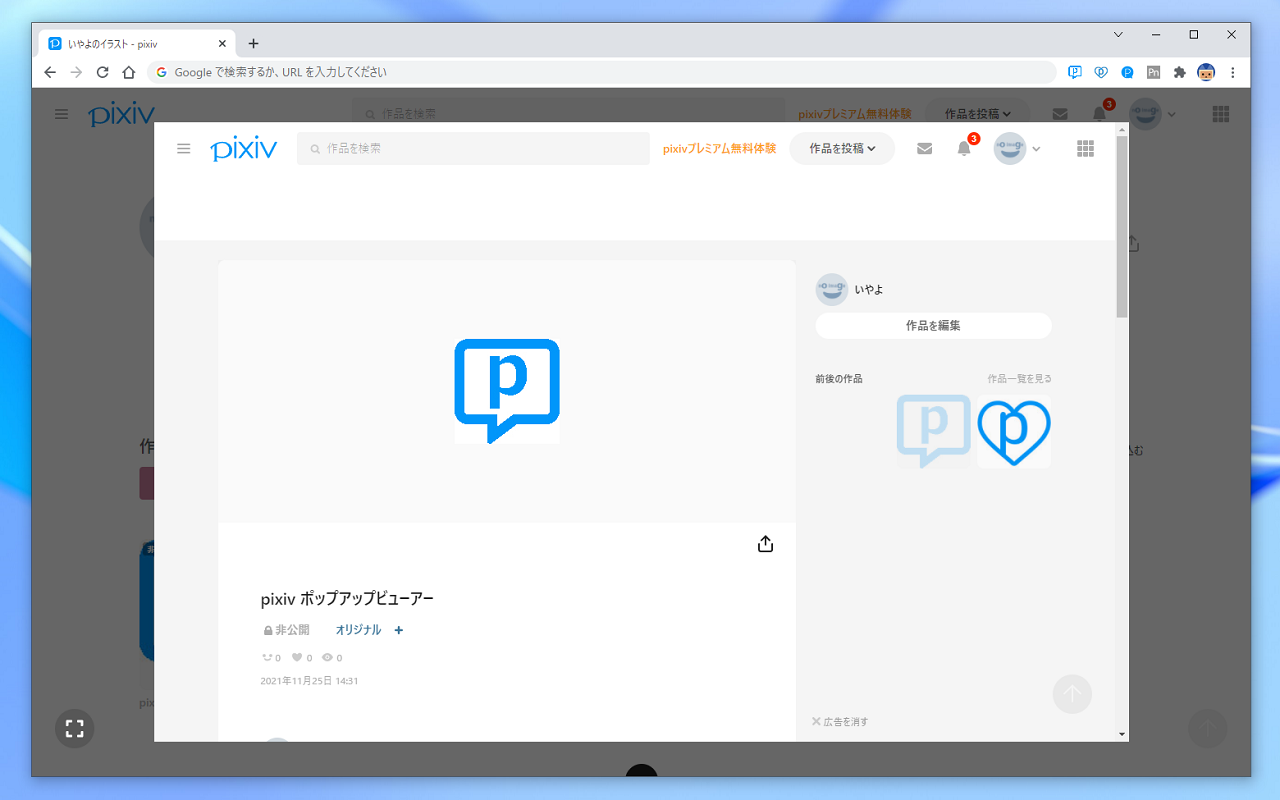
Task: Click the background page pixiv logo
Action: click(x=122, y=115)
